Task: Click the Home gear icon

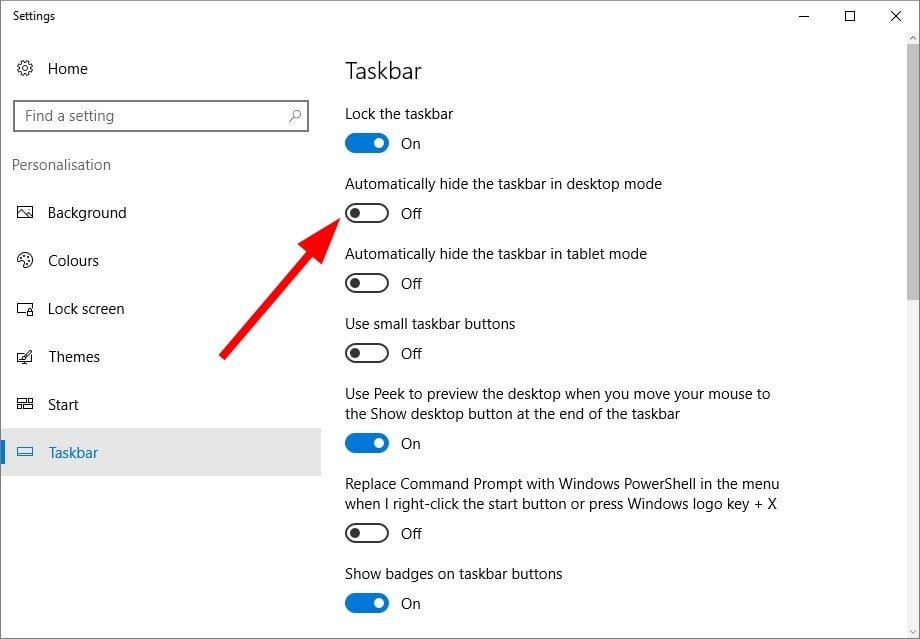Action: [x=25, y=68]
